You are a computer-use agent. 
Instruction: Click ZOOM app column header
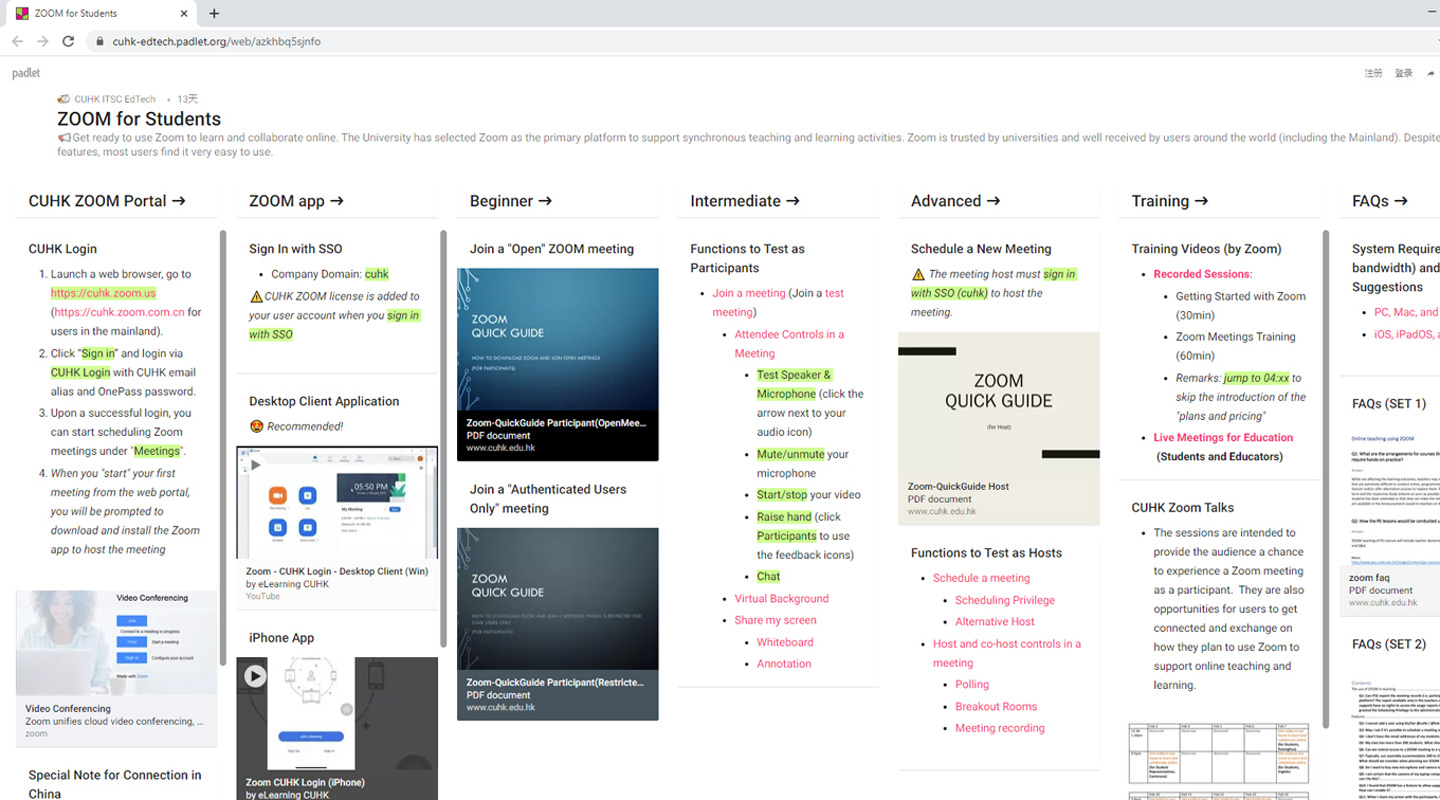click(x=296, y=201)
